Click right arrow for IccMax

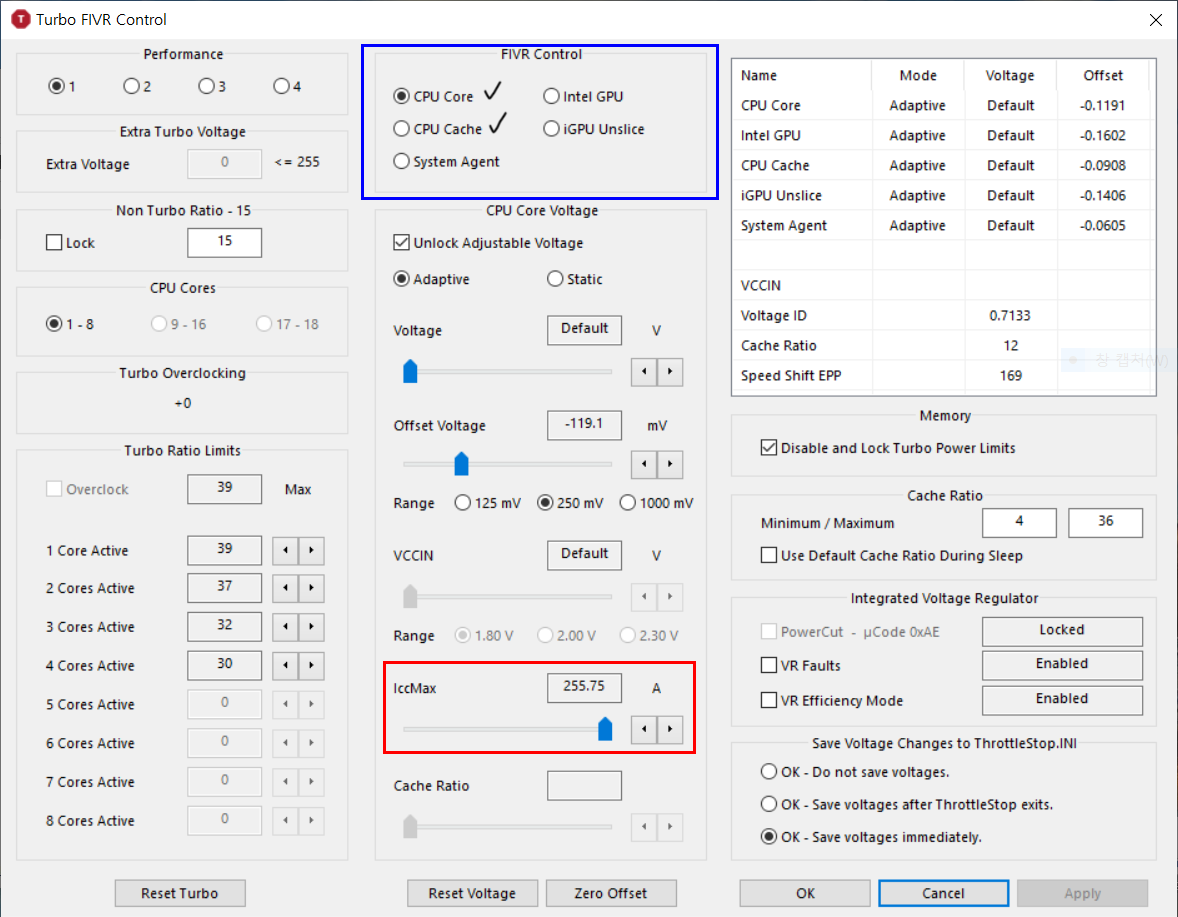click(670, 729)
